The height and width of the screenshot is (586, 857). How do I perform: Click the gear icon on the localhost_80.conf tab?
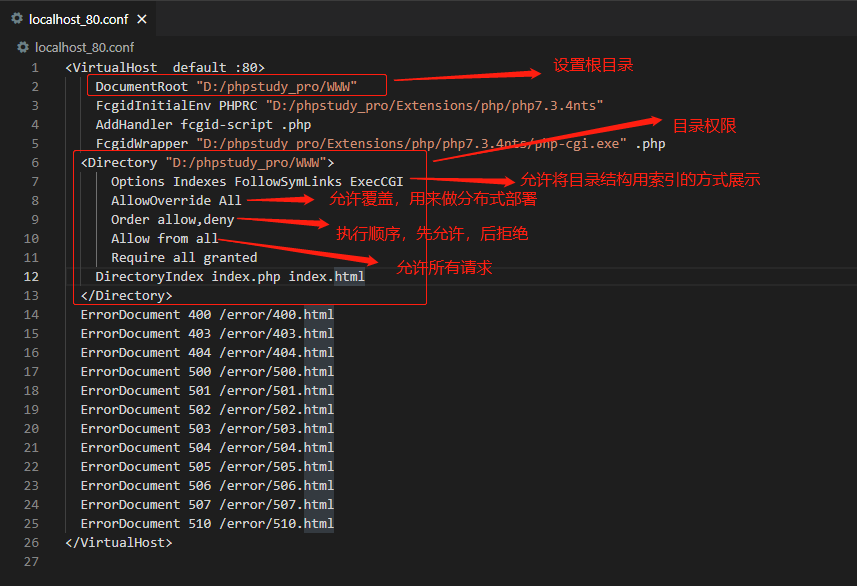17,18
